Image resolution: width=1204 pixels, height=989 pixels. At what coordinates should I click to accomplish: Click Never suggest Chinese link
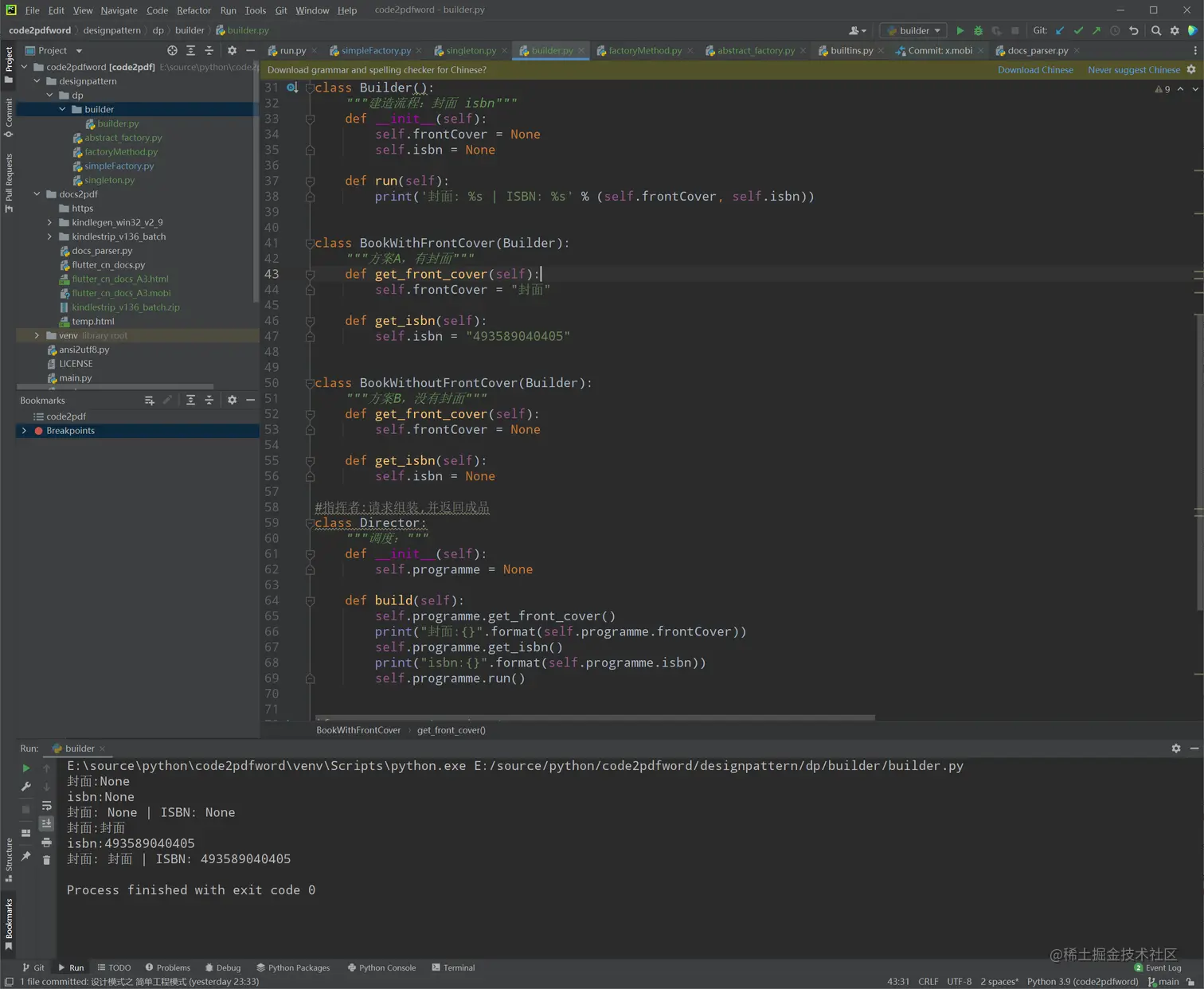coord(1133,70)
